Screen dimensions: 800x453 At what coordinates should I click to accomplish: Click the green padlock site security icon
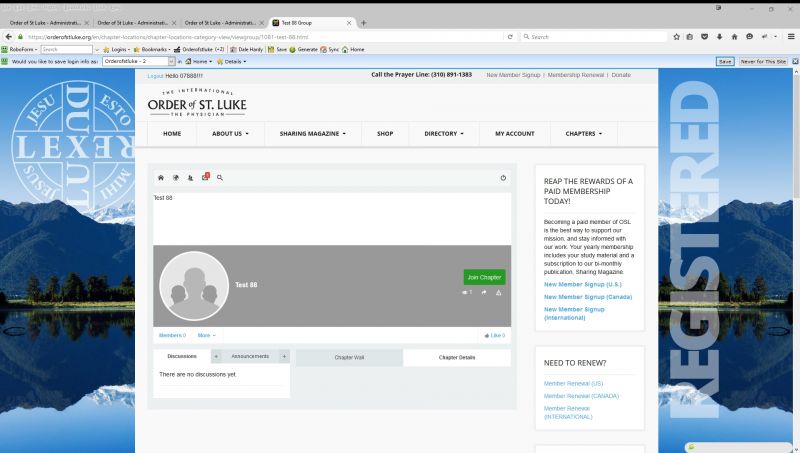tap(20, 37)
